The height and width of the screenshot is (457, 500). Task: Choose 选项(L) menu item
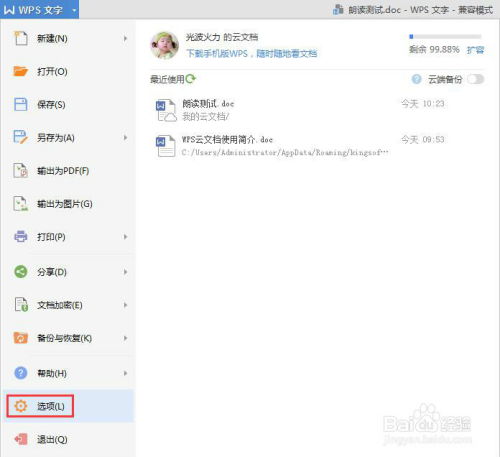pos(68,406)
